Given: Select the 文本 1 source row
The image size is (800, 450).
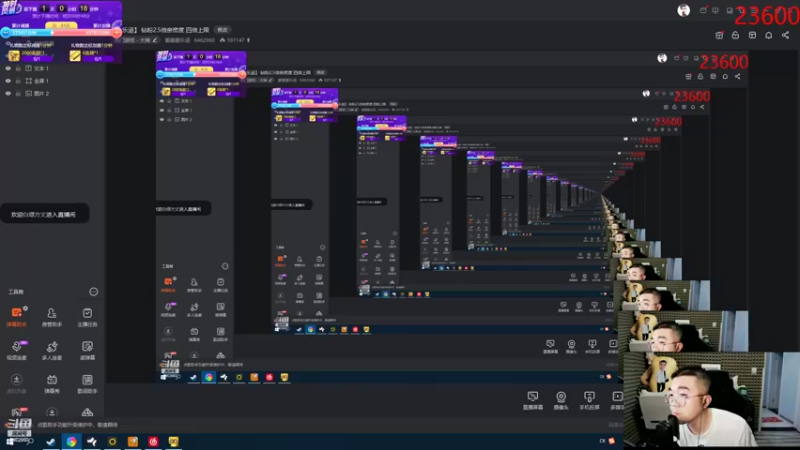Looking at the screenshot, I should [53, 68].
